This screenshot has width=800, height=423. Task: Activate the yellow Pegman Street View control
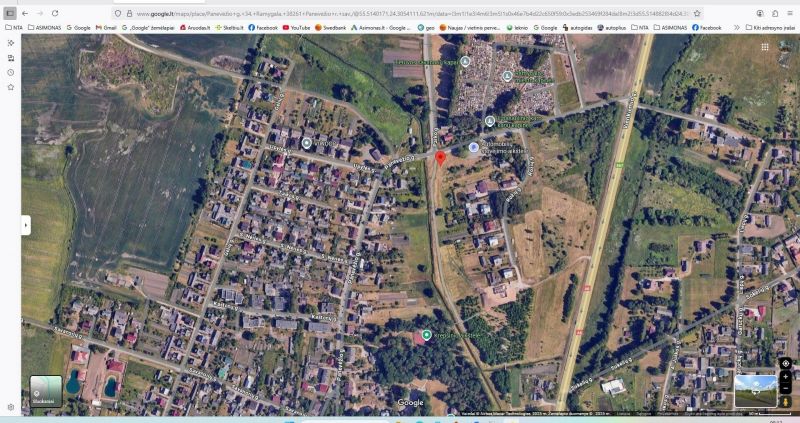[786, 402]
